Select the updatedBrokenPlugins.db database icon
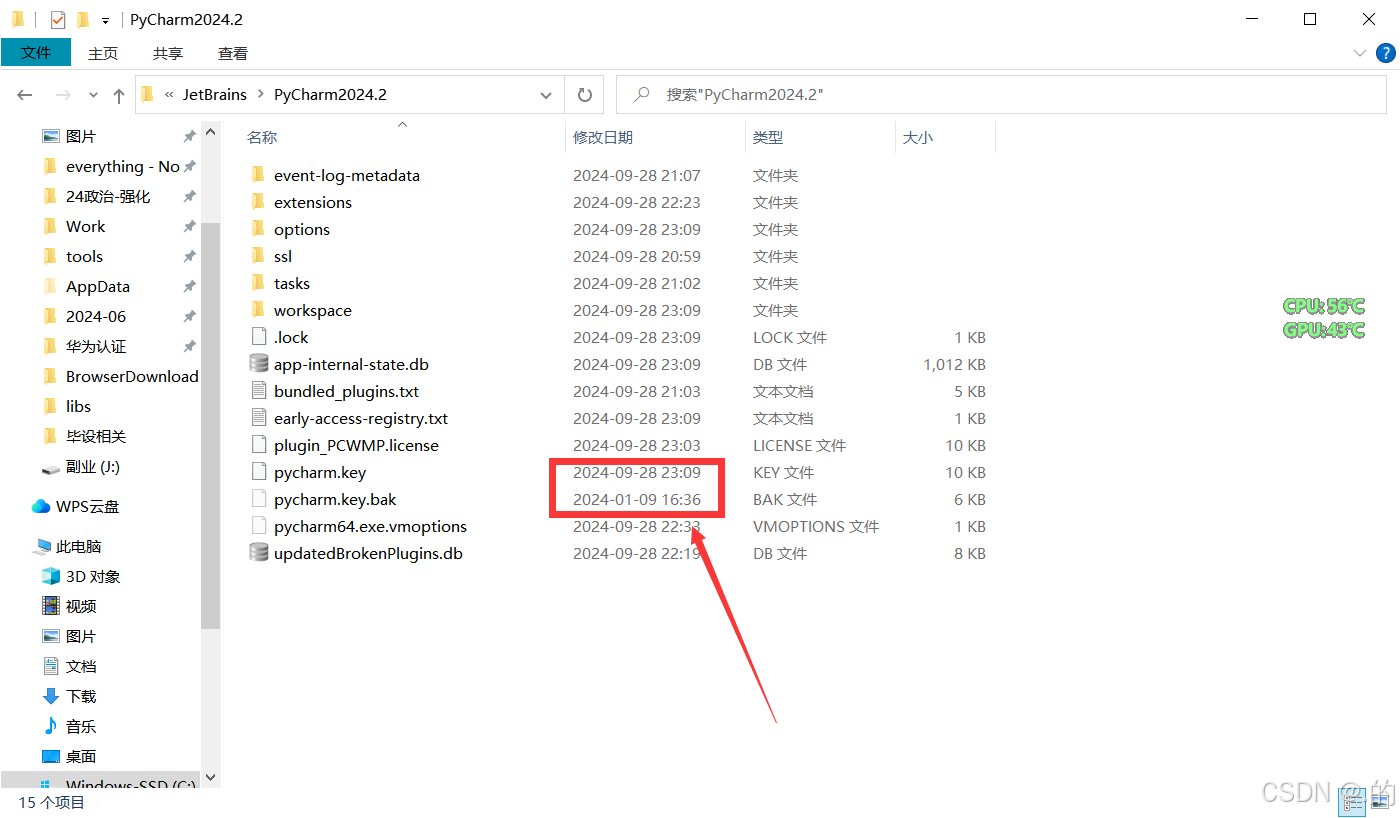 (258, 553)
